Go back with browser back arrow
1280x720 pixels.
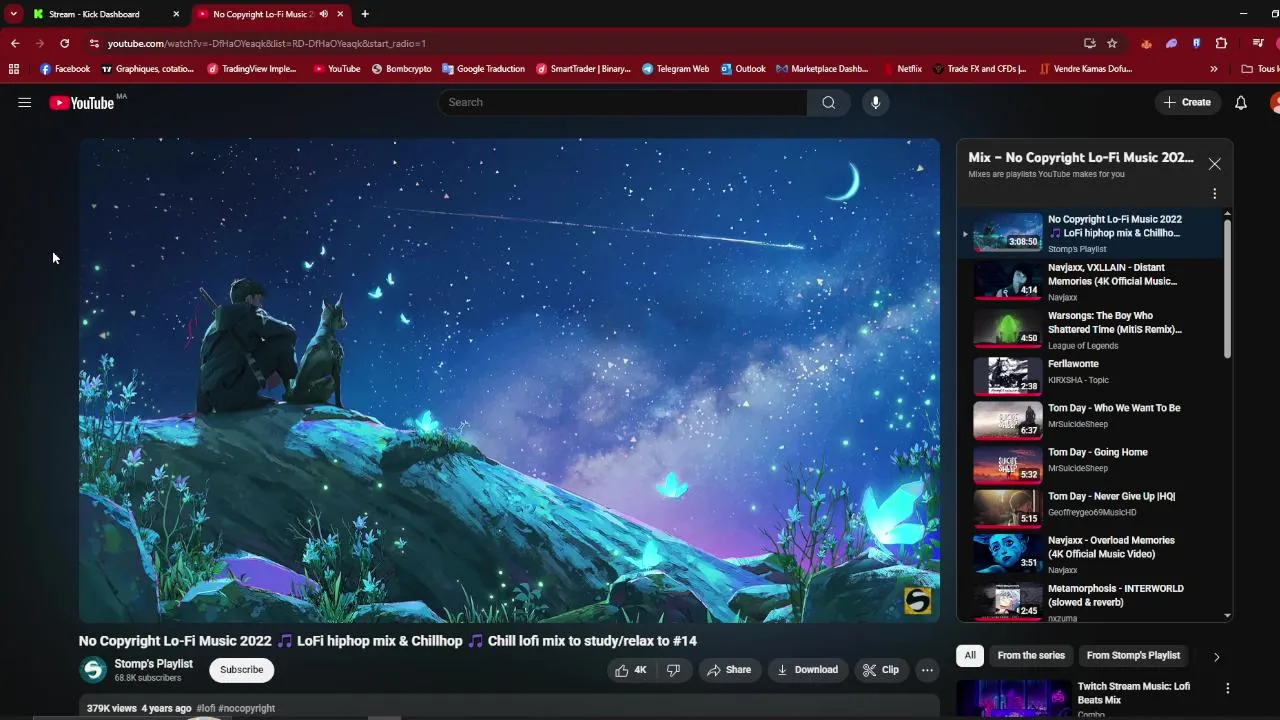(15, 43)
